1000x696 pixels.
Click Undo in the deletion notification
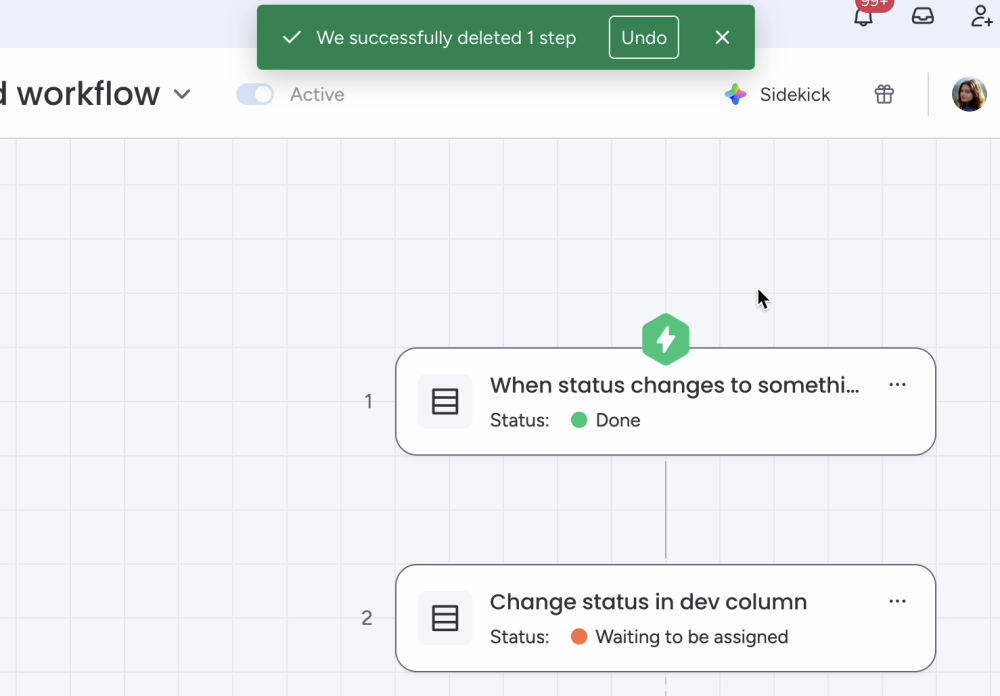[x=644, y=38]
